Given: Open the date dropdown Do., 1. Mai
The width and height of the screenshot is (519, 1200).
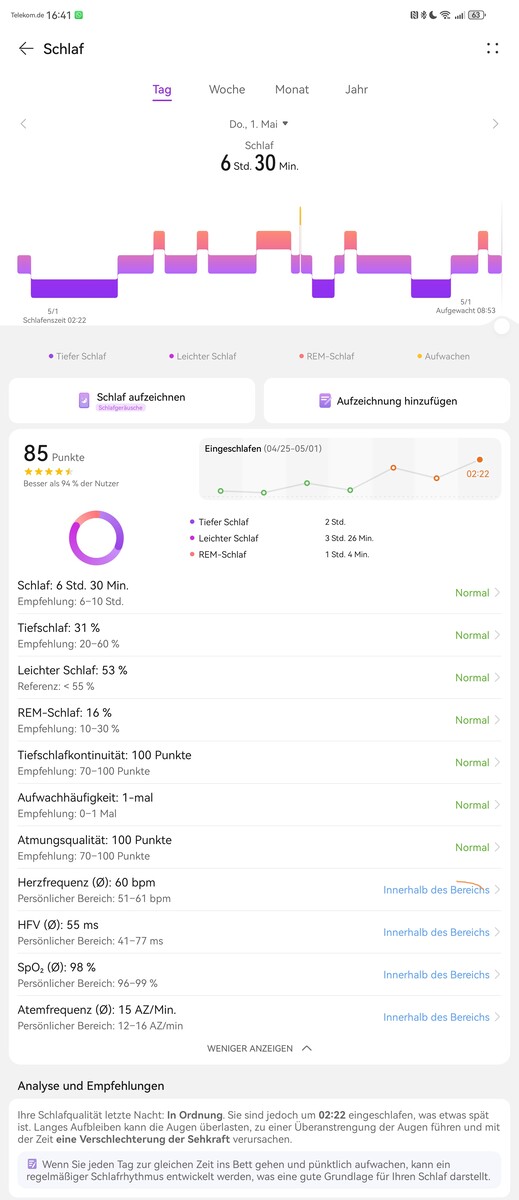Looking at the screenshot, I should (x=258, y=124).
